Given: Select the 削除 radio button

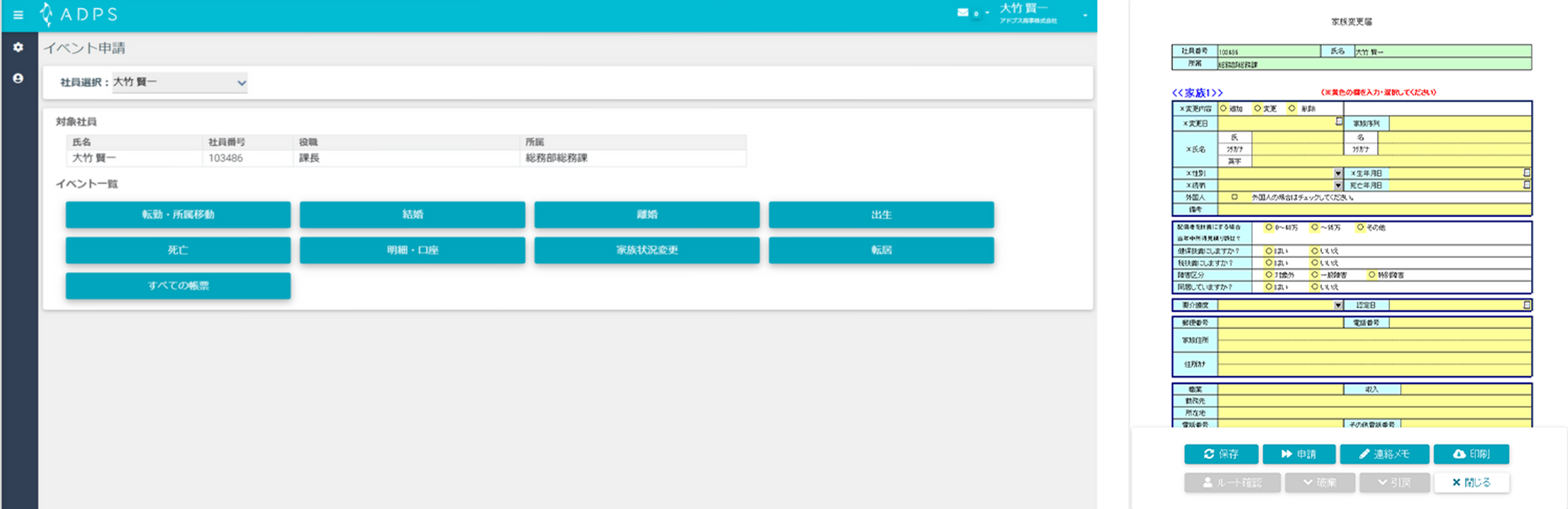Looking at the screenshot, I should point(1292,108).
